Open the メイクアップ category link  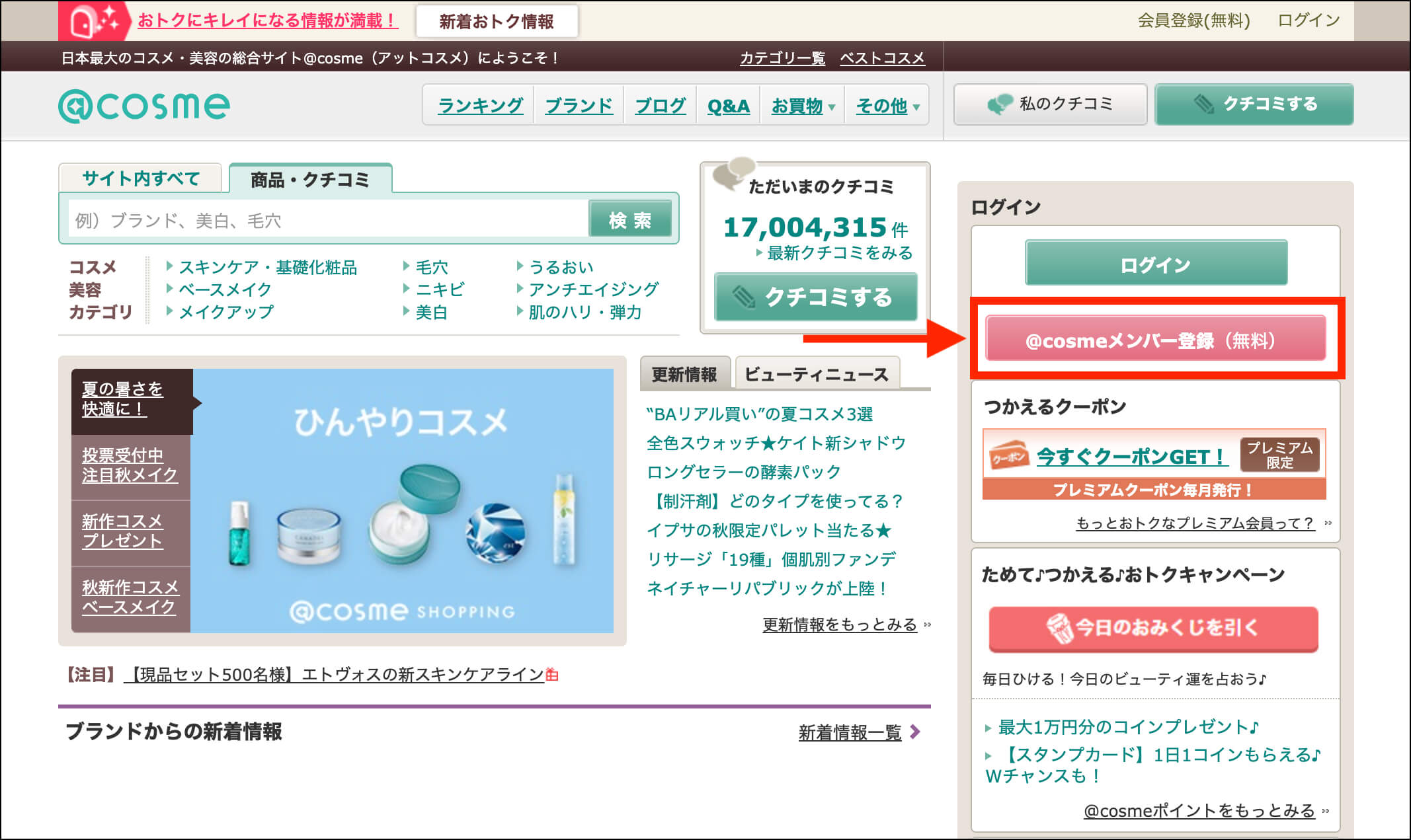click(x=226, y=312)
